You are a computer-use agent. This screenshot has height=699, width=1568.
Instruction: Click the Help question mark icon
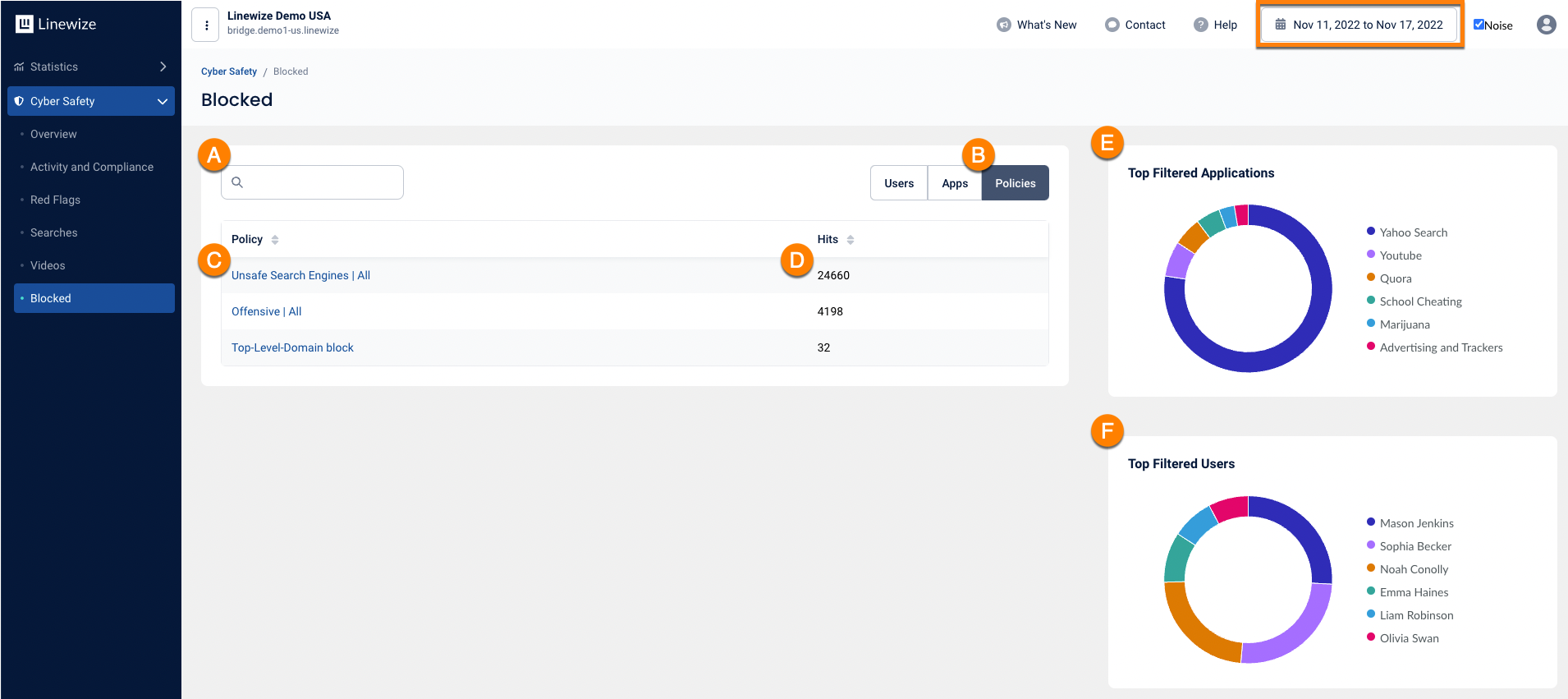coord(1200,25)
